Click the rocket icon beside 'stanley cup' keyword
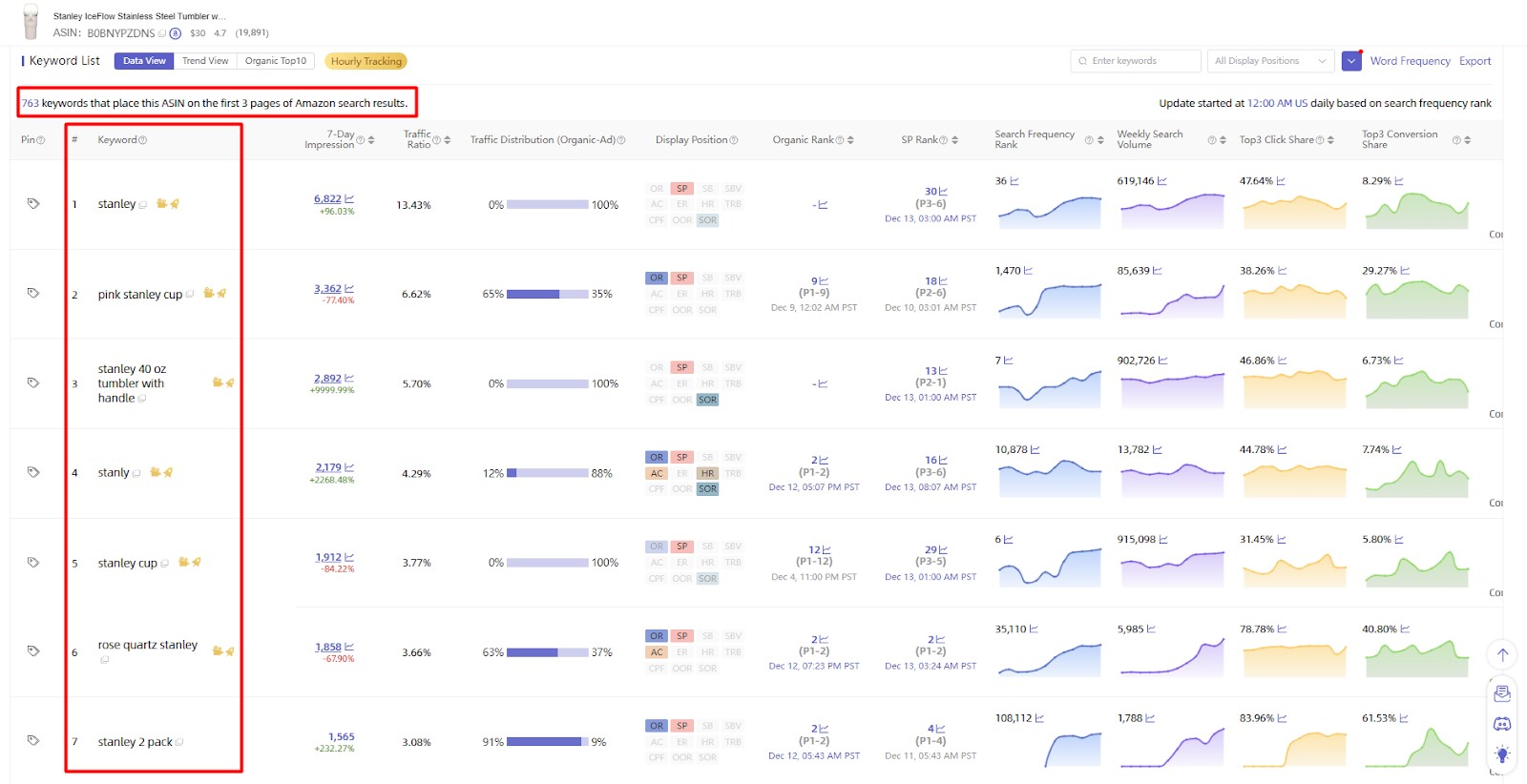The width and height of the screenshot is (1527, 784). tap(197, 562)
